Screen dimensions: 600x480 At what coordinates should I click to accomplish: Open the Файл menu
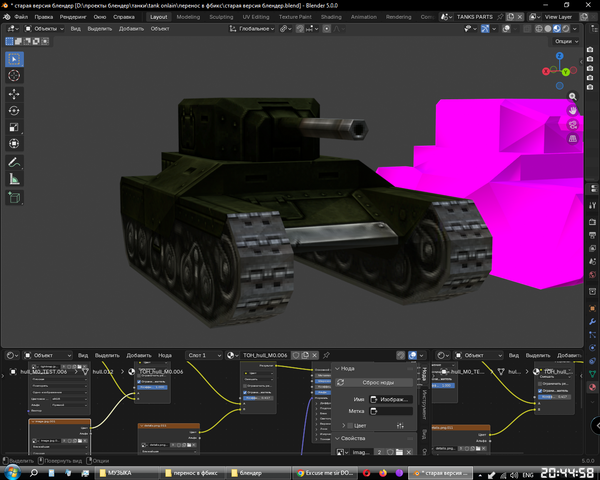point(21,17)
